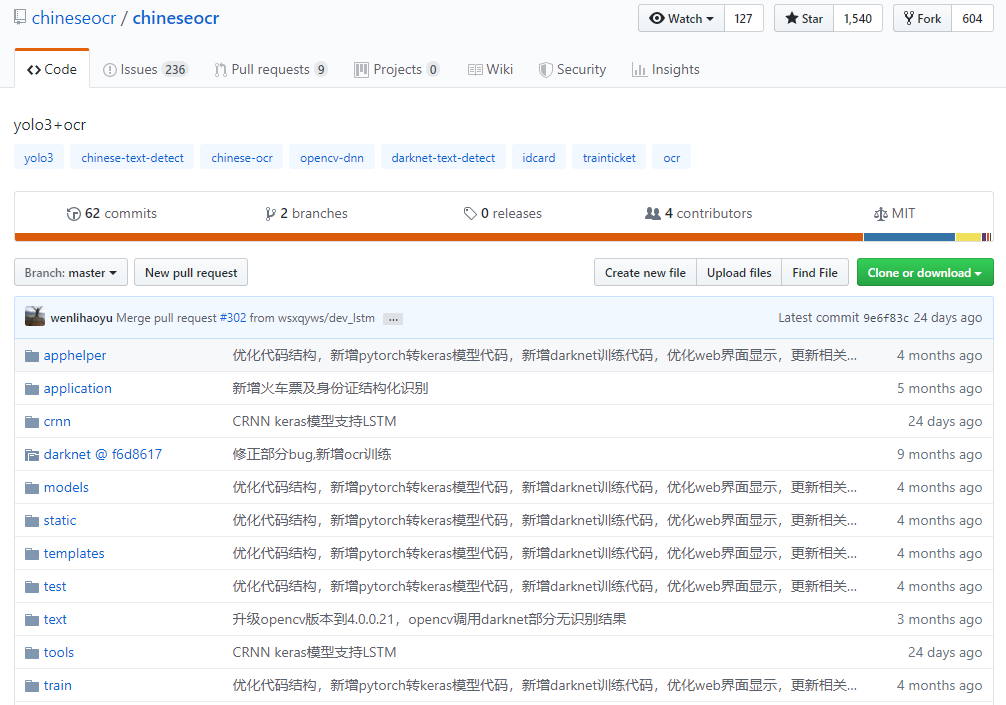Click the test folder icon
Screen dimensions: 1006x705
coord(31,587)
